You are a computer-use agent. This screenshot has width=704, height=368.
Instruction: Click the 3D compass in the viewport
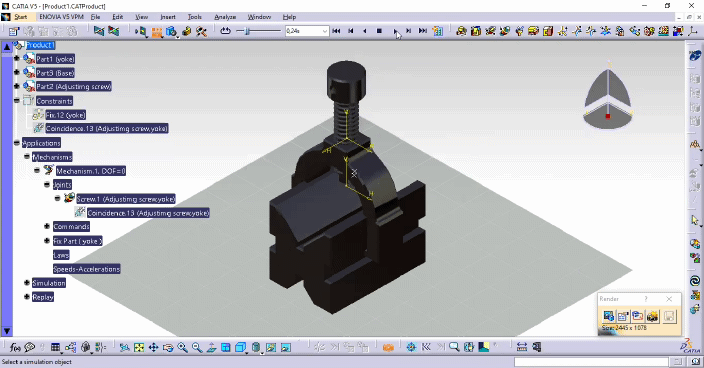pyautogui.click(x=608, y=96)
